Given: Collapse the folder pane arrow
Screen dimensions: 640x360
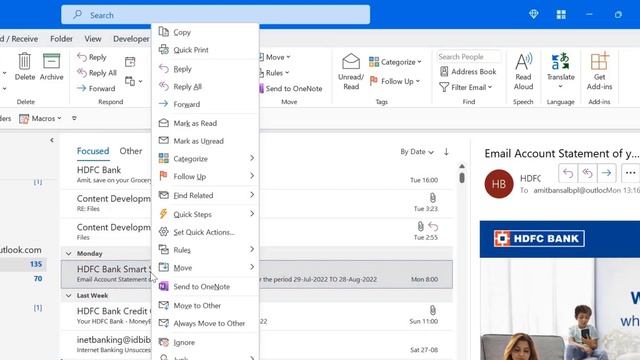Looking at the screenshot, I should click(52, 140).
